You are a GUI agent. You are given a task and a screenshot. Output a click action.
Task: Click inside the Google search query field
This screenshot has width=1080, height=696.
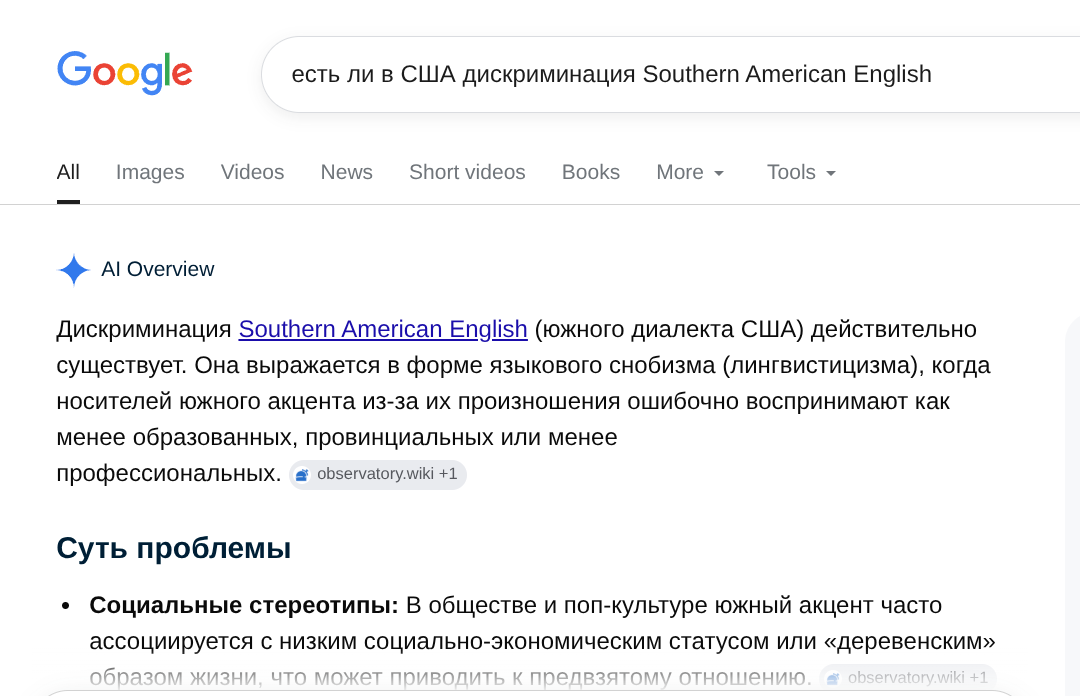pyautogui.click(x=670, y=74)
